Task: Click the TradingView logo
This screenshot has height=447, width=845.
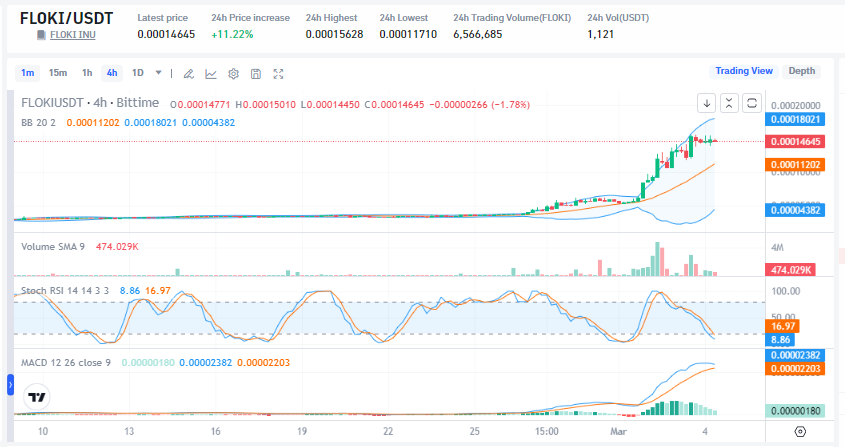Action: coord(37,397)
